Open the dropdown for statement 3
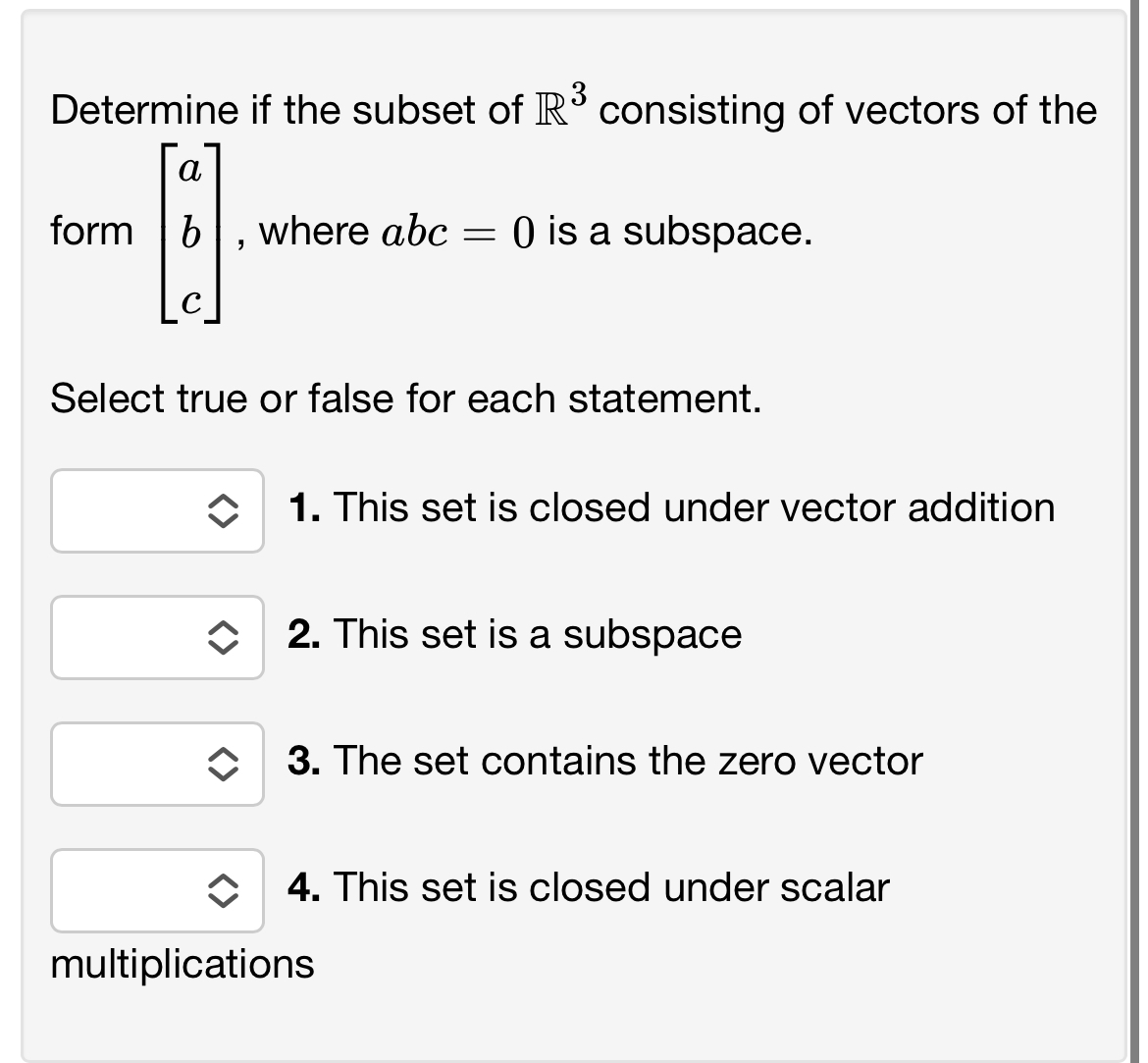Image resolution: width=1148 pixels, height=1063 pixels. tap(157, 764)
